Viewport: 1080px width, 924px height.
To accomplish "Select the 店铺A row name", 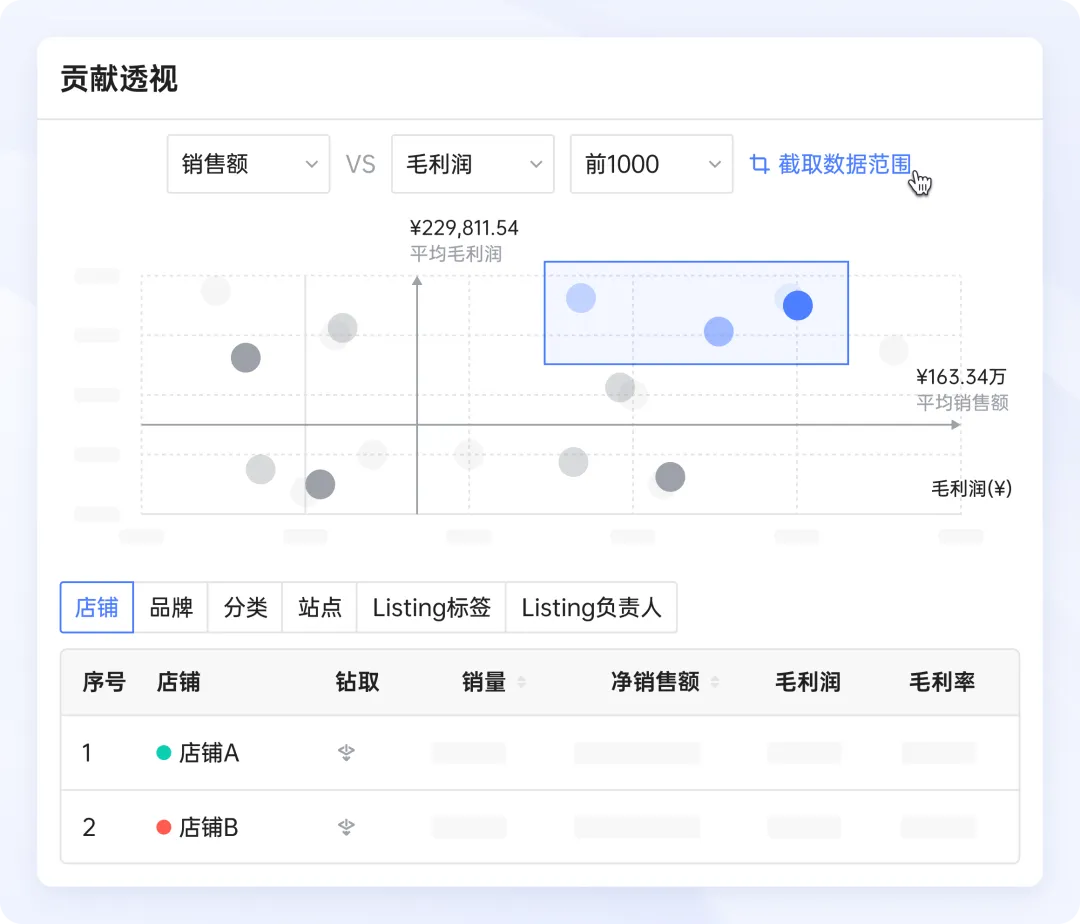I will click(209, 753).
